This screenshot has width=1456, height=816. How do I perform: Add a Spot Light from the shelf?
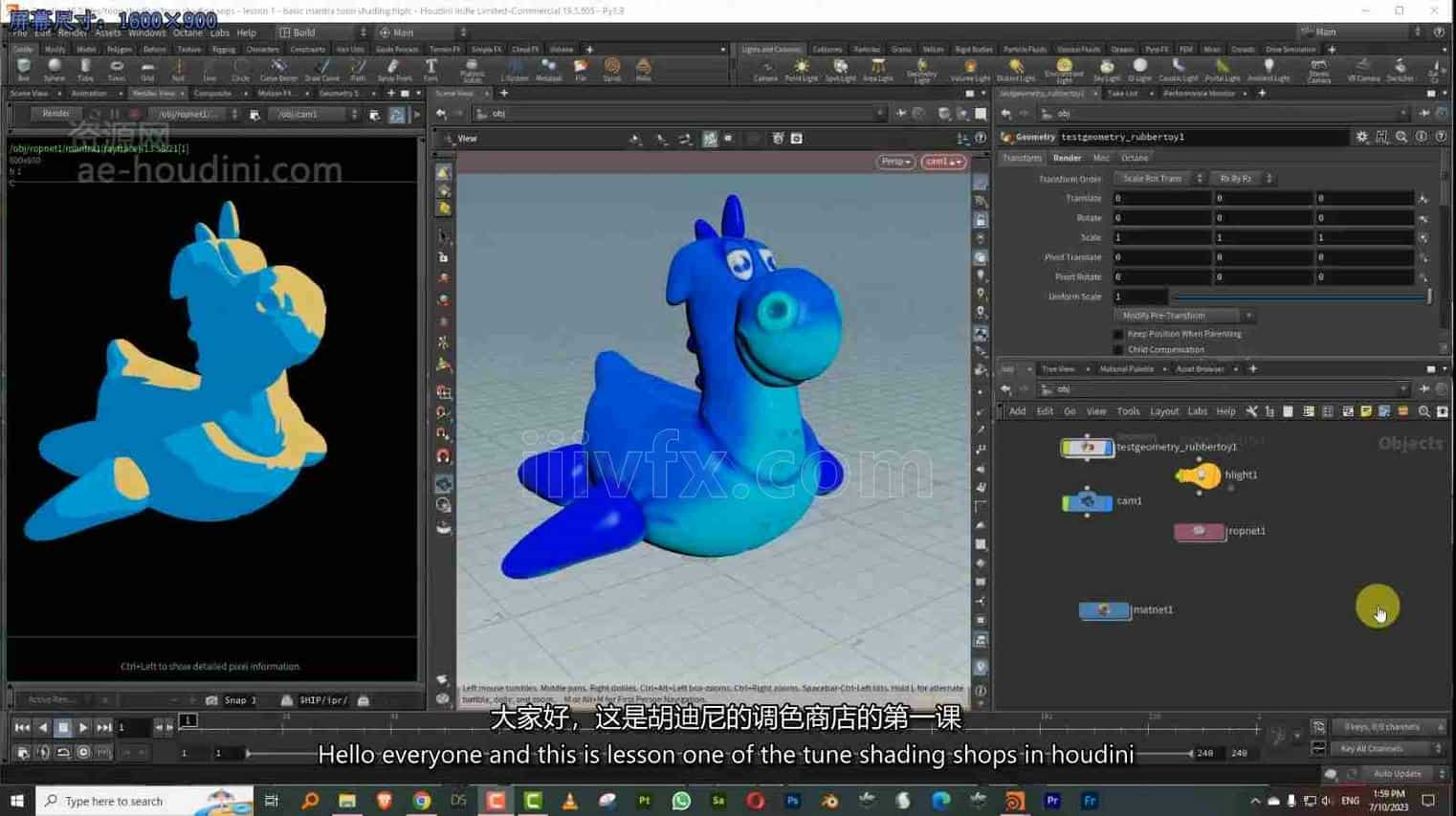840,70
